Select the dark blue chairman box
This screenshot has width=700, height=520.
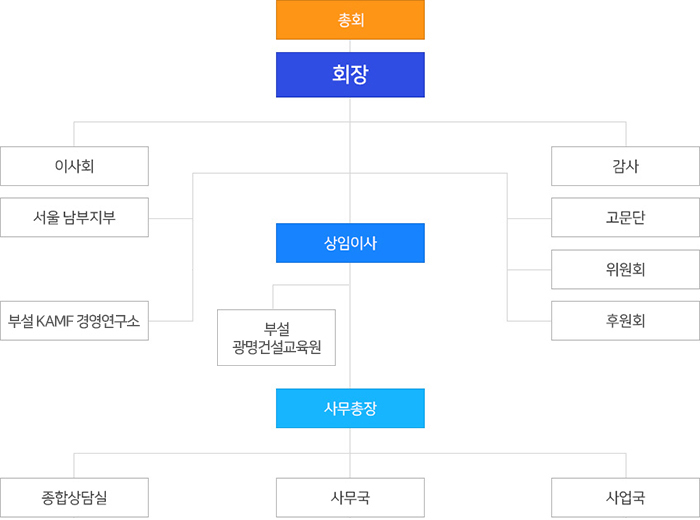tap(350, 74)
